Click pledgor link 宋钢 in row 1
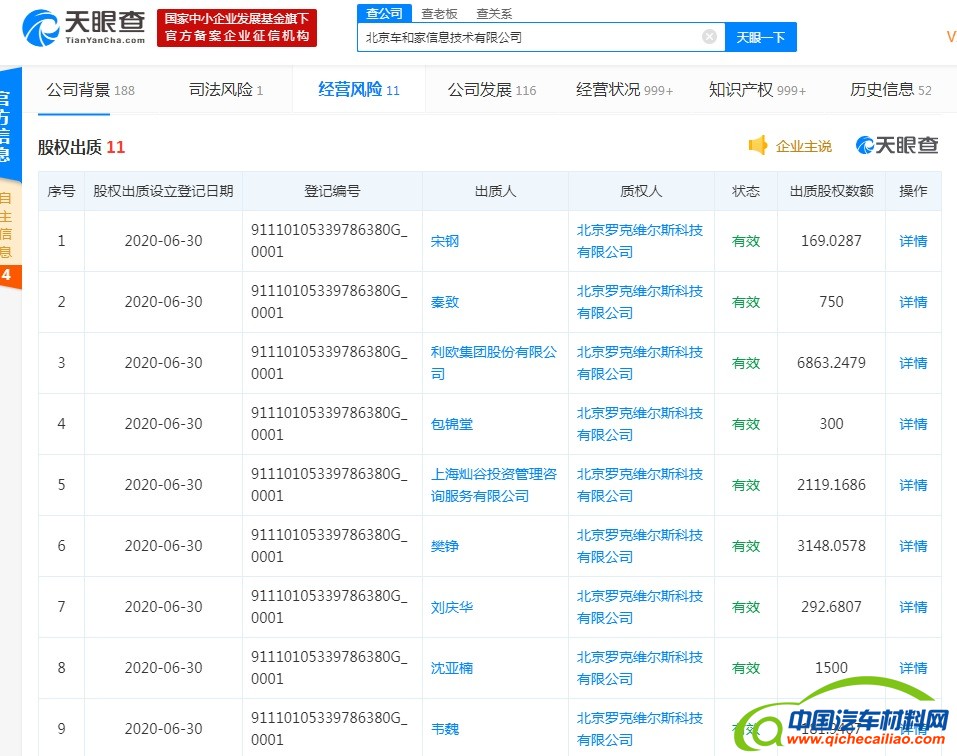Image resolution: width=957 pixels, height=756 pixels. [445, 241]
